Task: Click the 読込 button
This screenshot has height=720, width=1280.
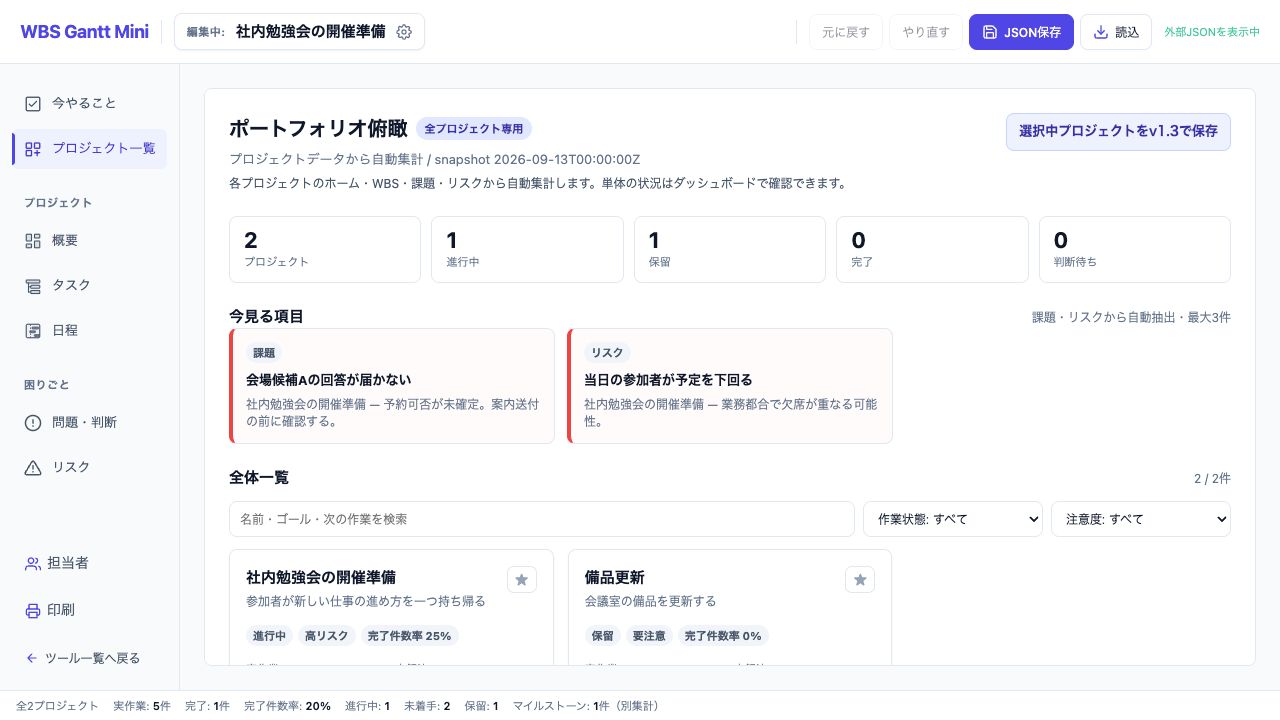Action: 1116,32
